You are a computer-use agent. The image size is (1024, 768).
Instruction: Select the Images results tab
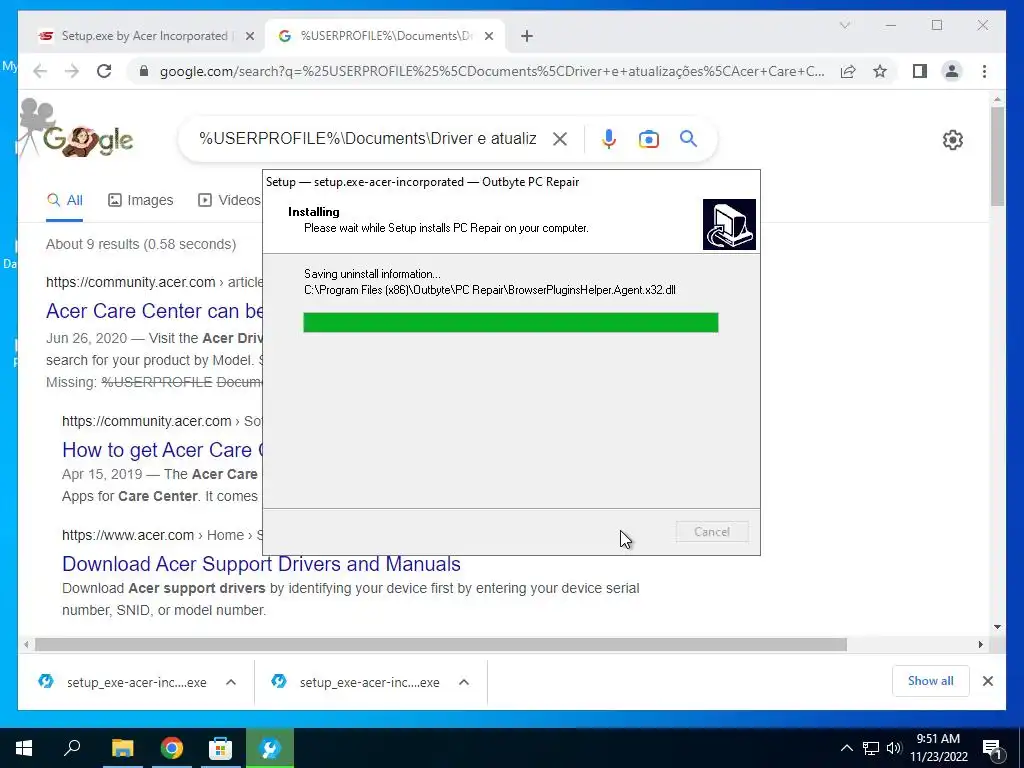[140, 200]
